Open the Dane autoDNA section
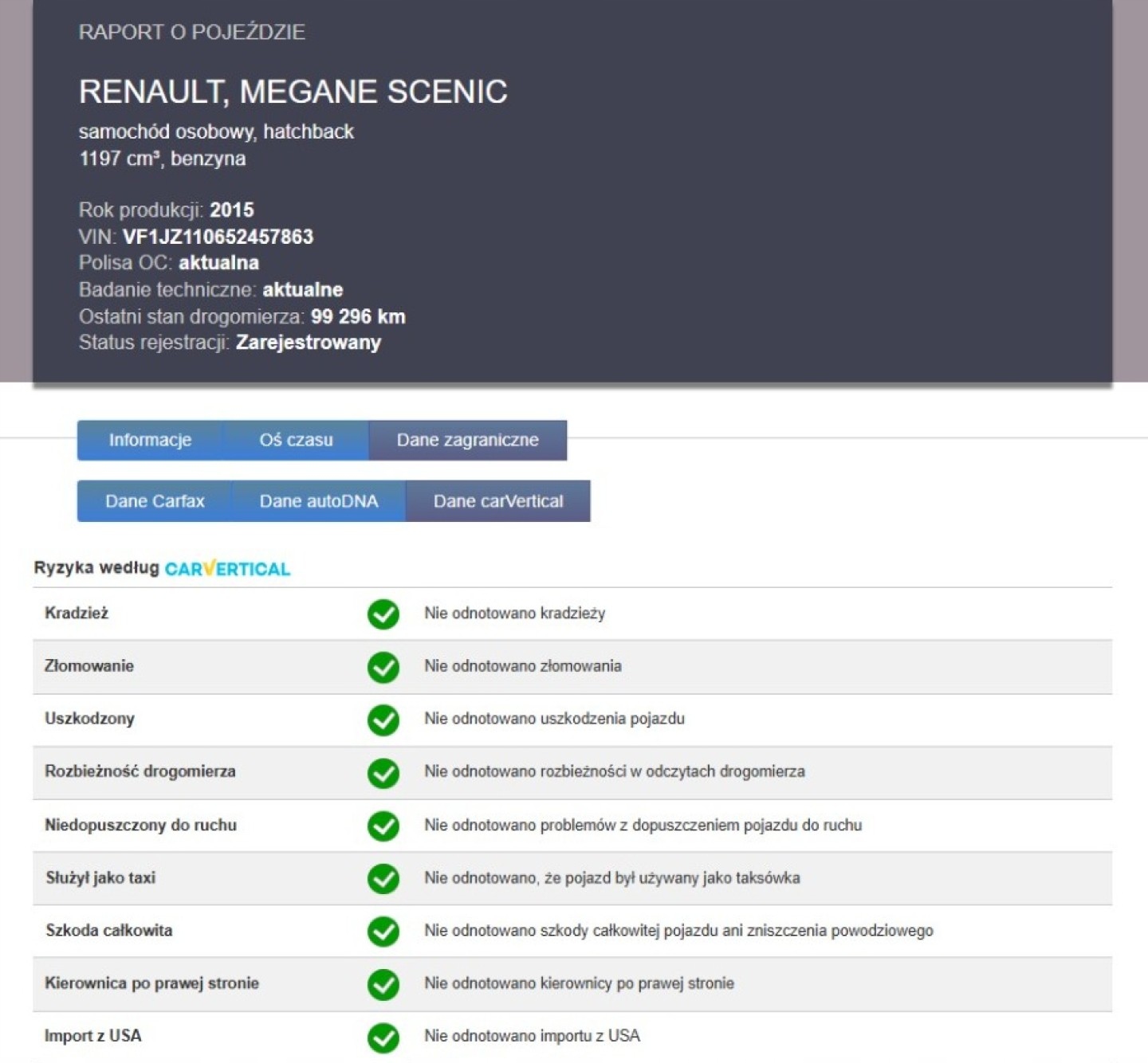 pos(319,501)
